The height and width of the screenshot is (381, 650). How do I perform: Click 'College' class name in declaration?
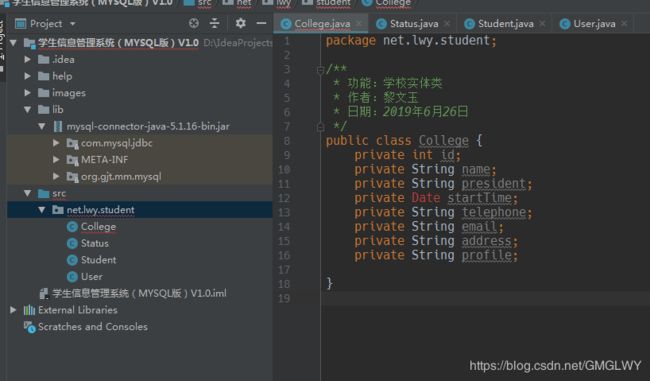(x=444, y=141)
